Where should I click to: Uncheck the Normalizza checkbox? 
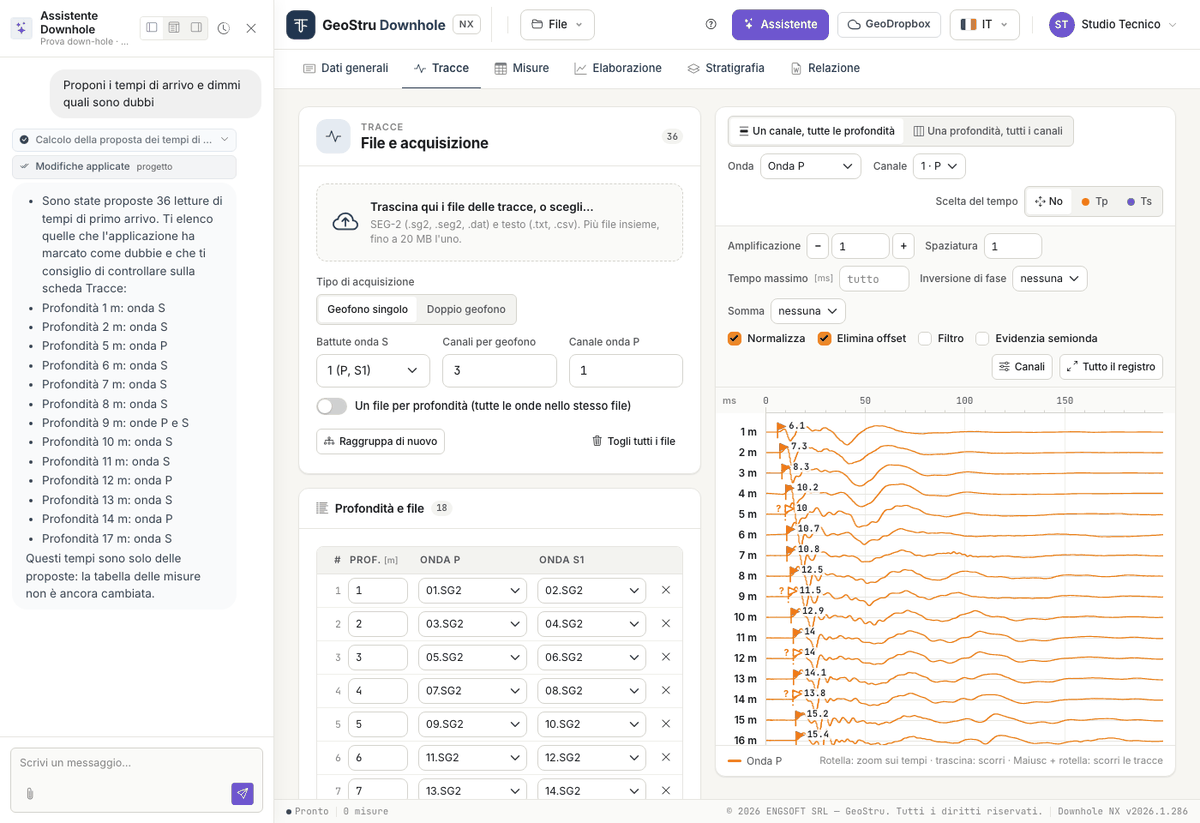pos(735,338)
